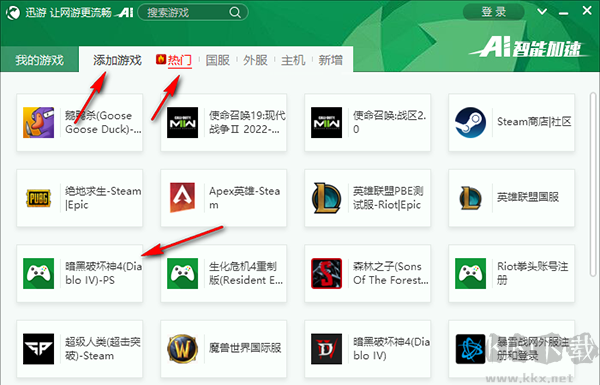Close the 迅游 window
Image resolution: width=600 pixels, height=385 pixels.
[587, 11]
